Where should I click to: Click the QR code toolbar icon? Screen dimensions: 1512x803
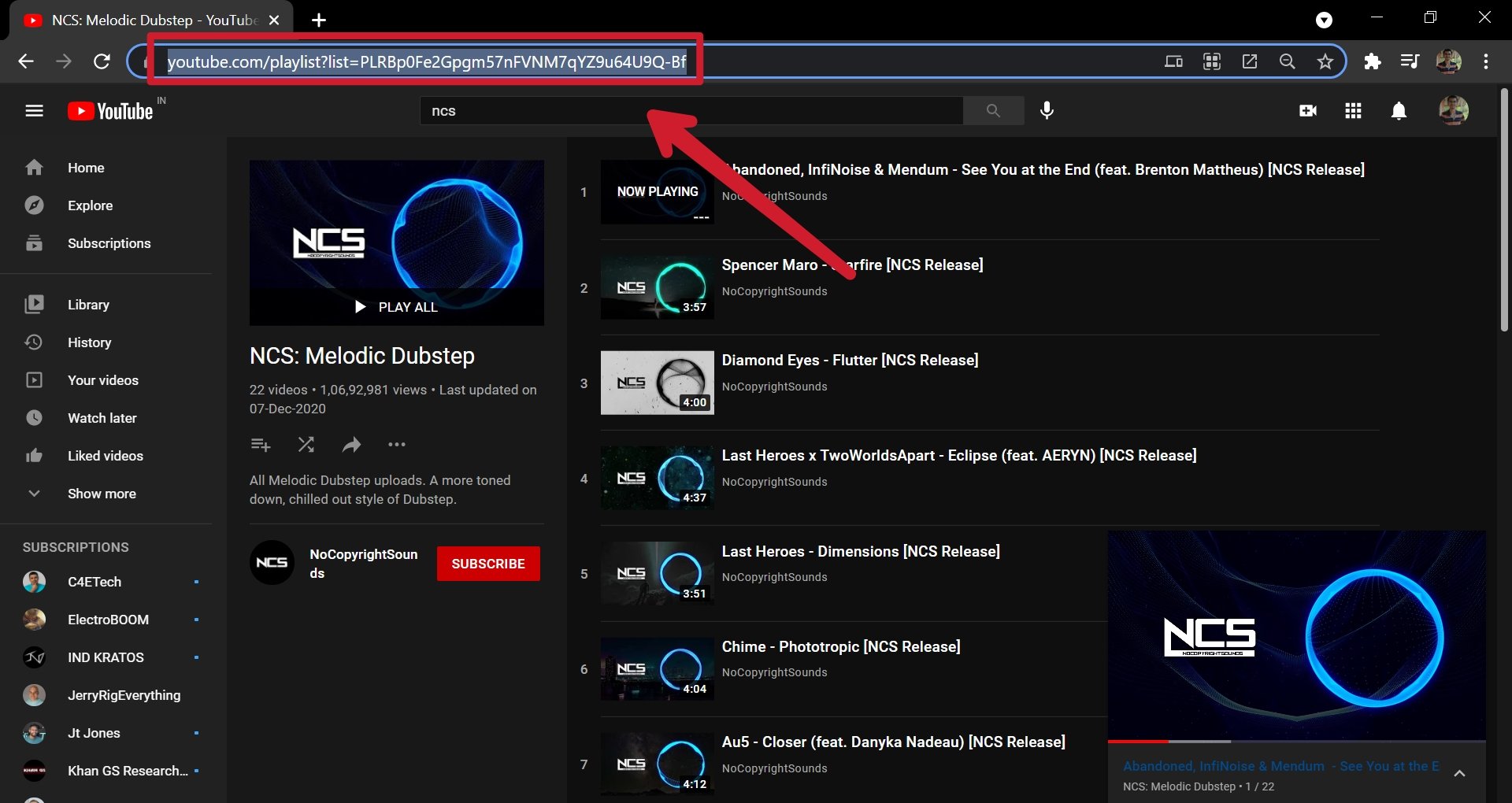pos(1212,61)
